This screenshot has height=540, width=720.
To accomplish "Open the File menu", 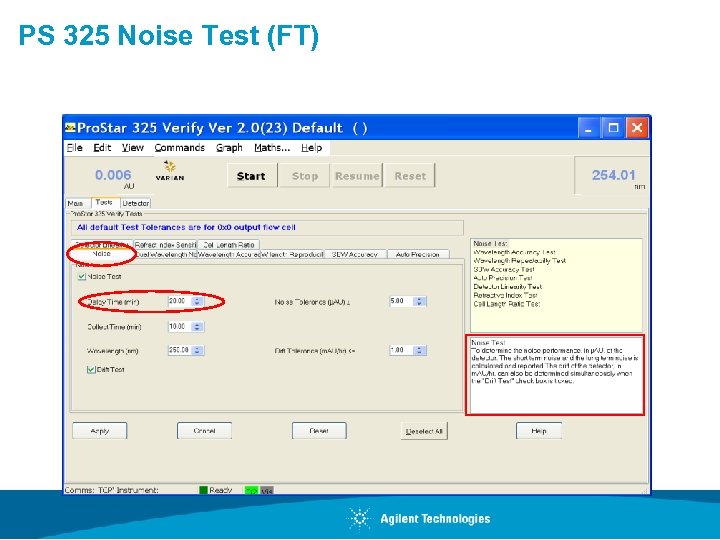I will coord(74,147).
